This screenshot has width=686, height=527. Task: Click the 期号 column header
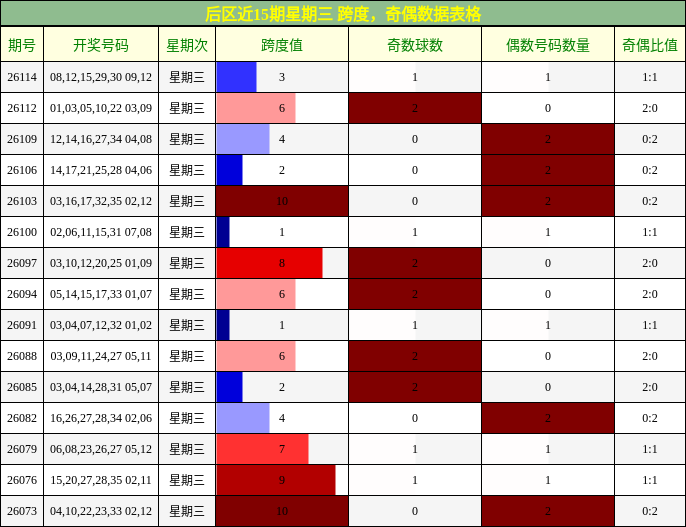click(22, 45)
